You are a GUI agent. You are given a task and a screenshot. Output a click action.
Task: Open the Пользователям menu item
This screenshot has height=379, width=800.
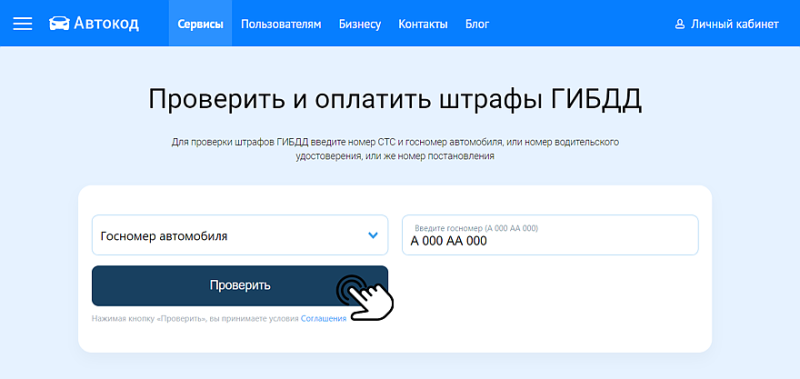[281, 24]
